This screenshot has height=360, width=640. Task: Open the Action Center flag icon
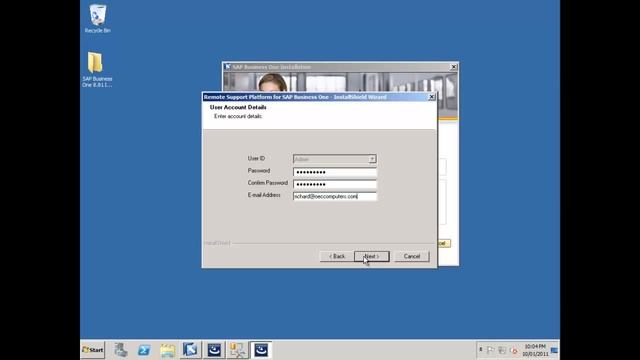490,350
